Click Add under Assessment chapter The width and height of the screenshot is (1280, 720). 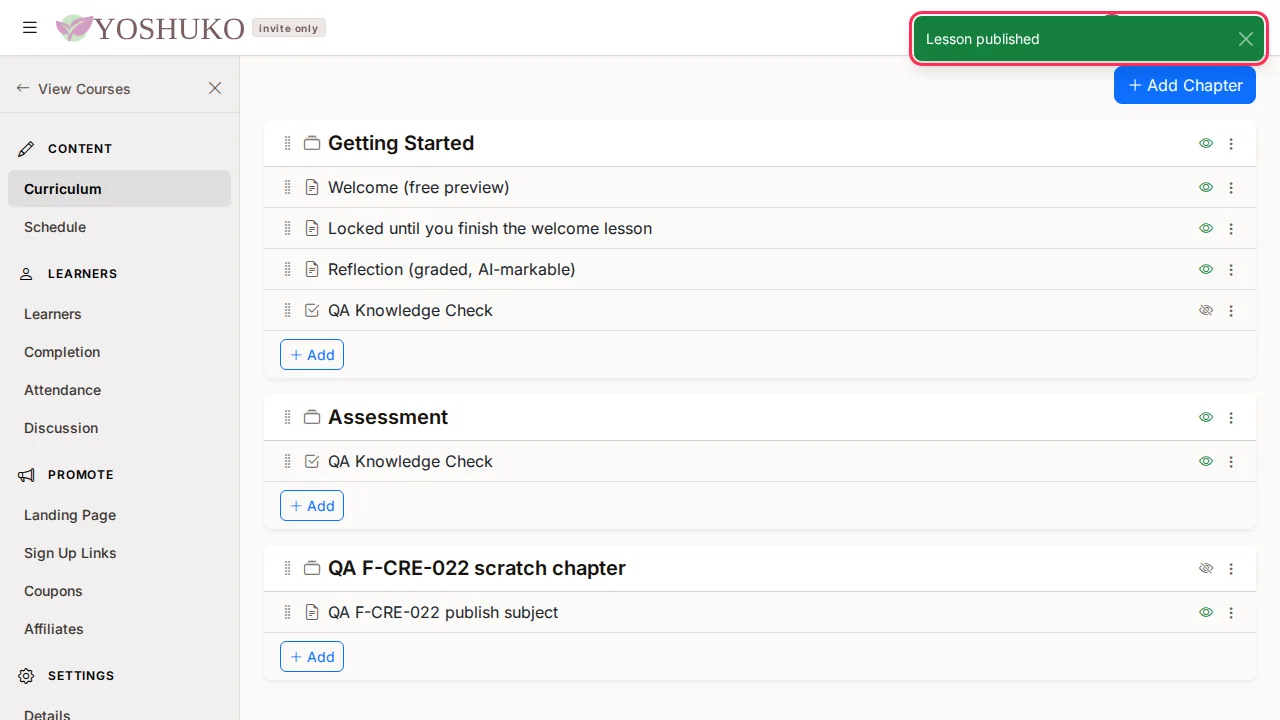[x=312, y=505]
